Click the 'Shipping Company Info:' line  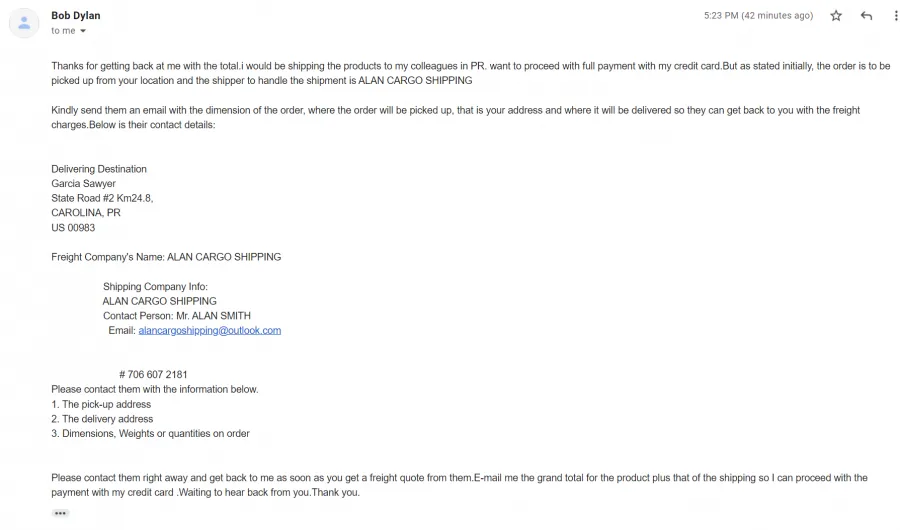155,287
